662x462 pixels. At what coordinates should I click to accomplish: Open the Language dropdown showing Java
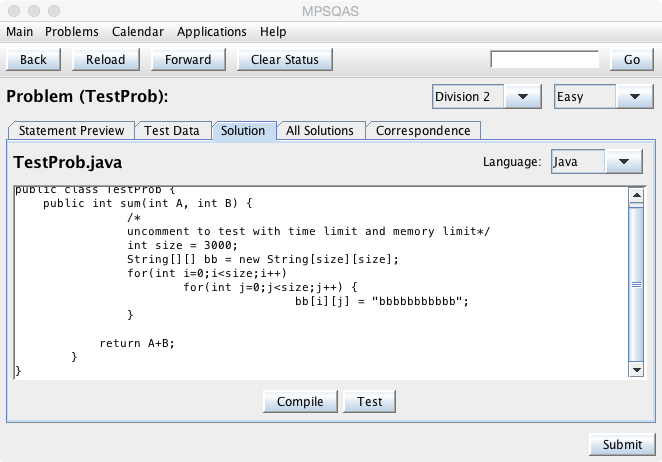624,161
